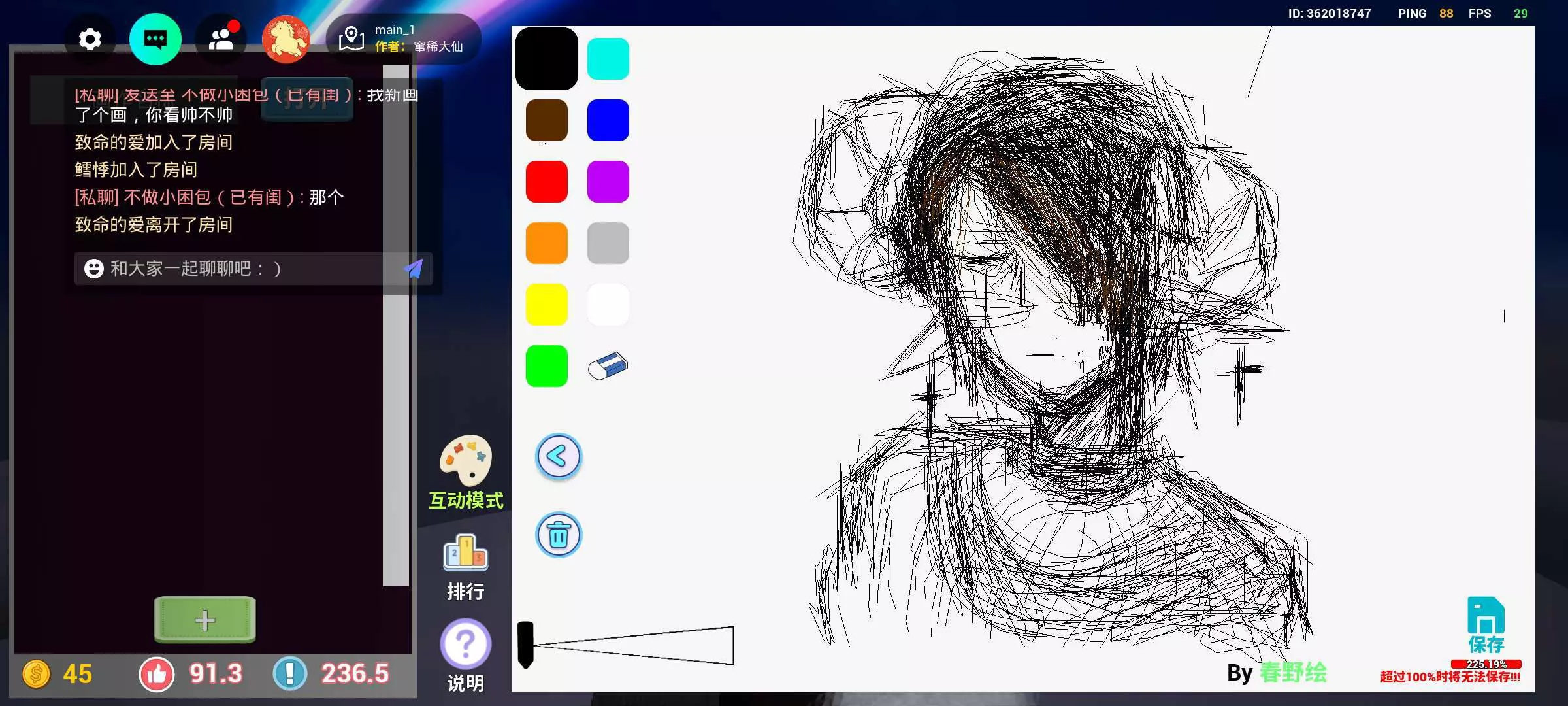1568x706 pixels.
Task: Clear canvas with trash icon
Action: coord(558,535)
